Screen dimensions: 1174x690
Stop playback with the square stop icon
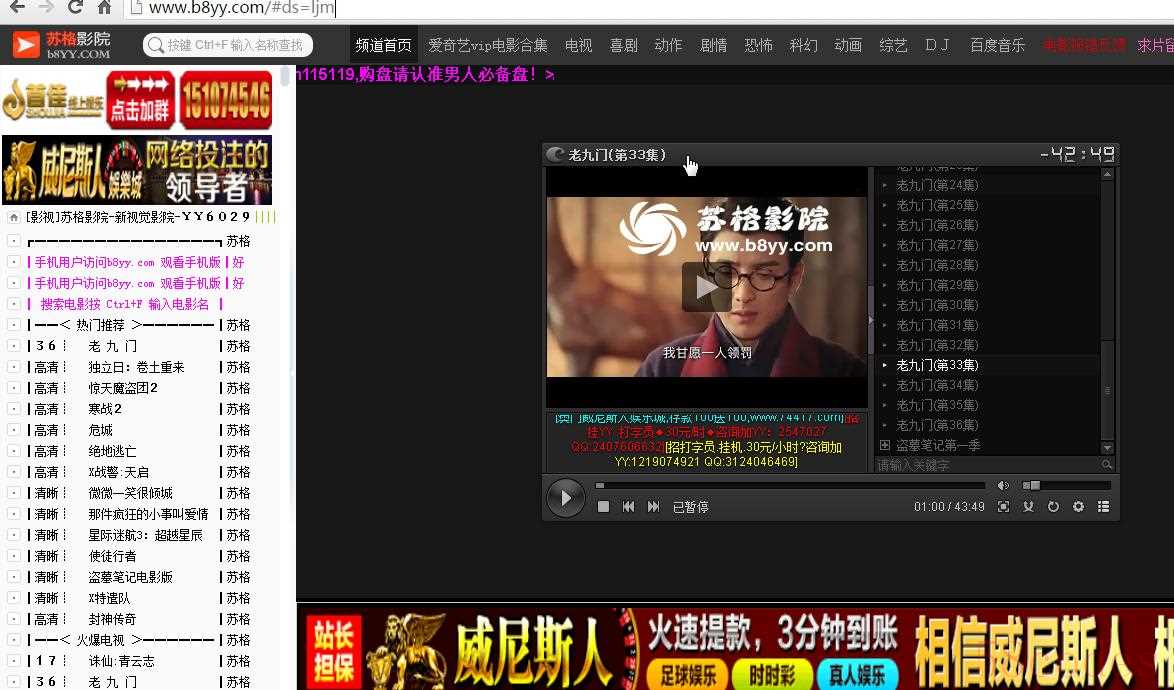[603, 507]
